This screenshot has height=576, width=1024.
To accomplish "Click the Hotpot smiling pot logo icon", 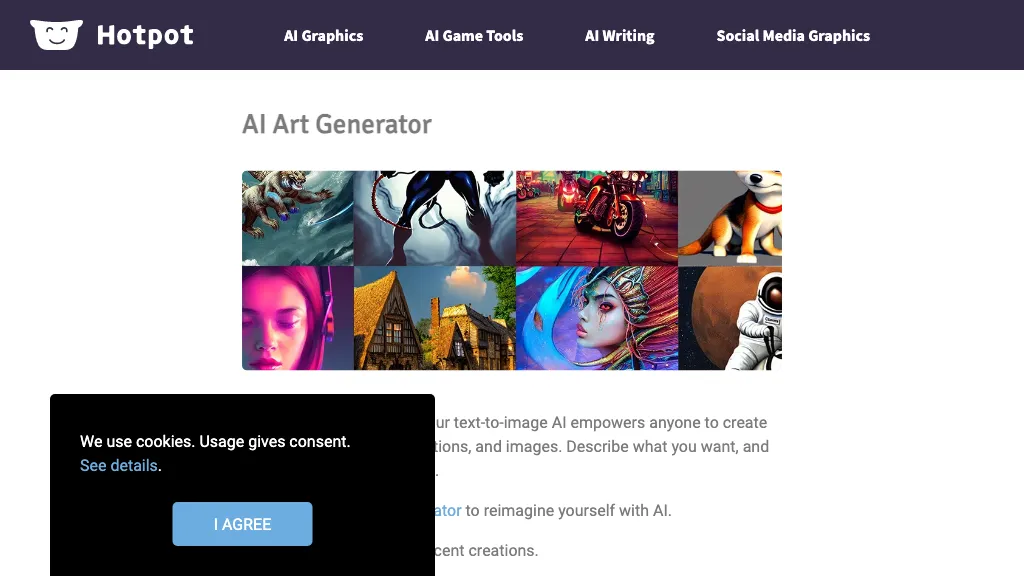I will pos(56,35).
